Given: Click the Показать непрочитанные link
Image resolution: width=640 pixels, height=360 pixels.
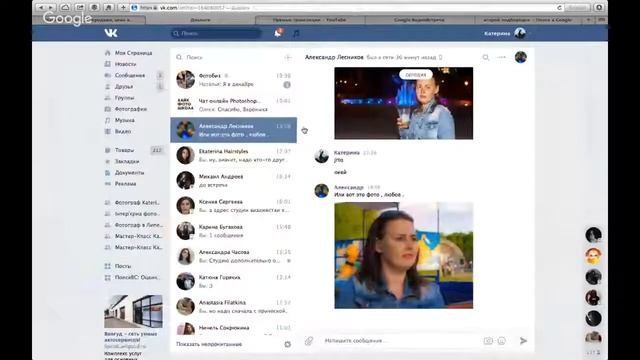Looking at the screenshot, I should (209, 344).
